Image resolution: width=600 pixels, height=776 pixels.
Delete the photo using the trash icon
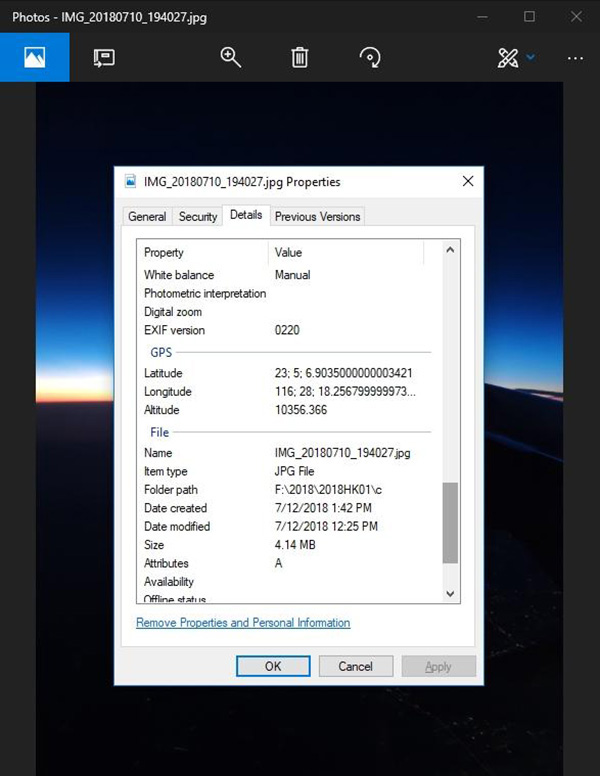point(300,57)
